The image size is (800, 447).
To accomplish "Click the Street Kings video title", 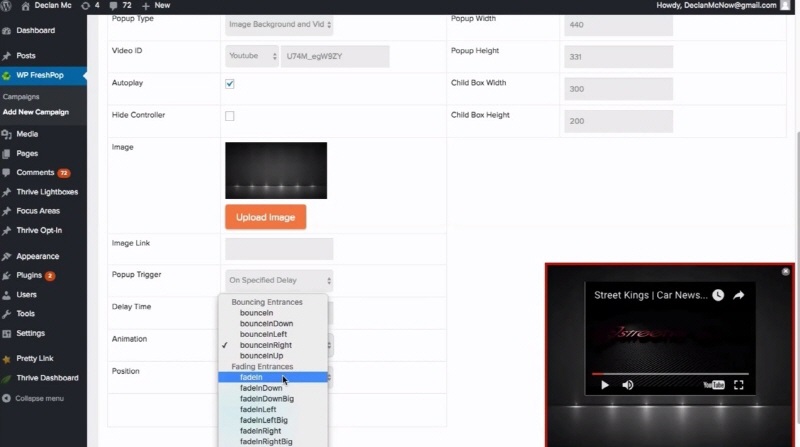I will (651, 295).
